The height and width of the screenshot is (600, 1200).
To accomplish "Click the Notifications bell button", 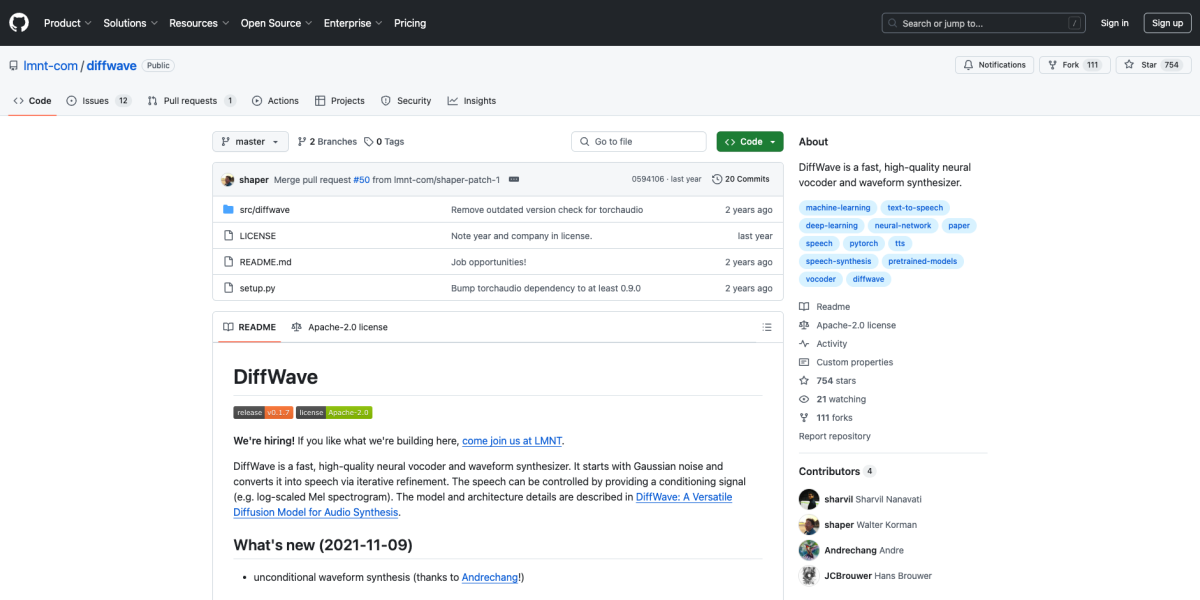I will [993, 65].
